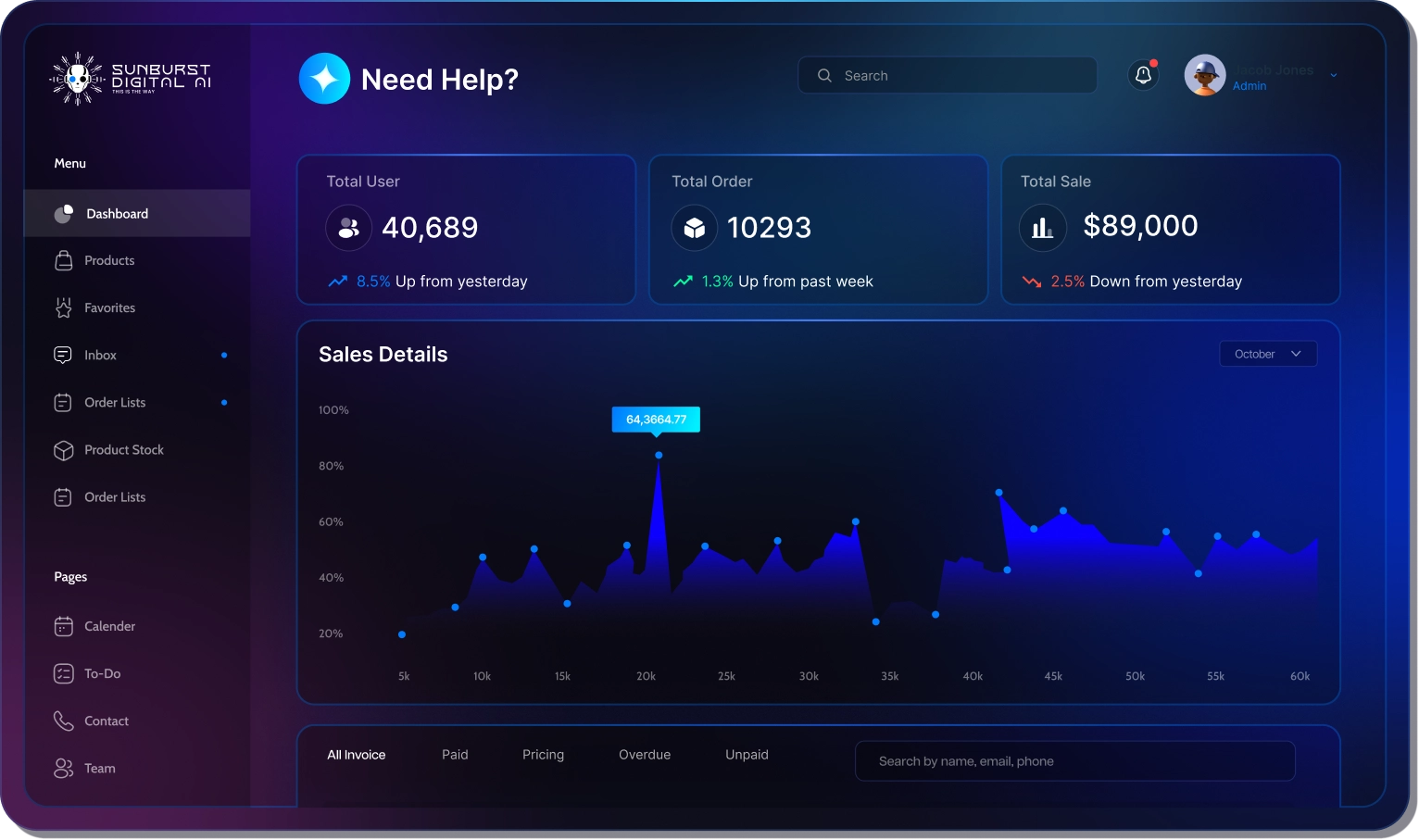Expand the user profile chevron menu

pos(1333,75)
